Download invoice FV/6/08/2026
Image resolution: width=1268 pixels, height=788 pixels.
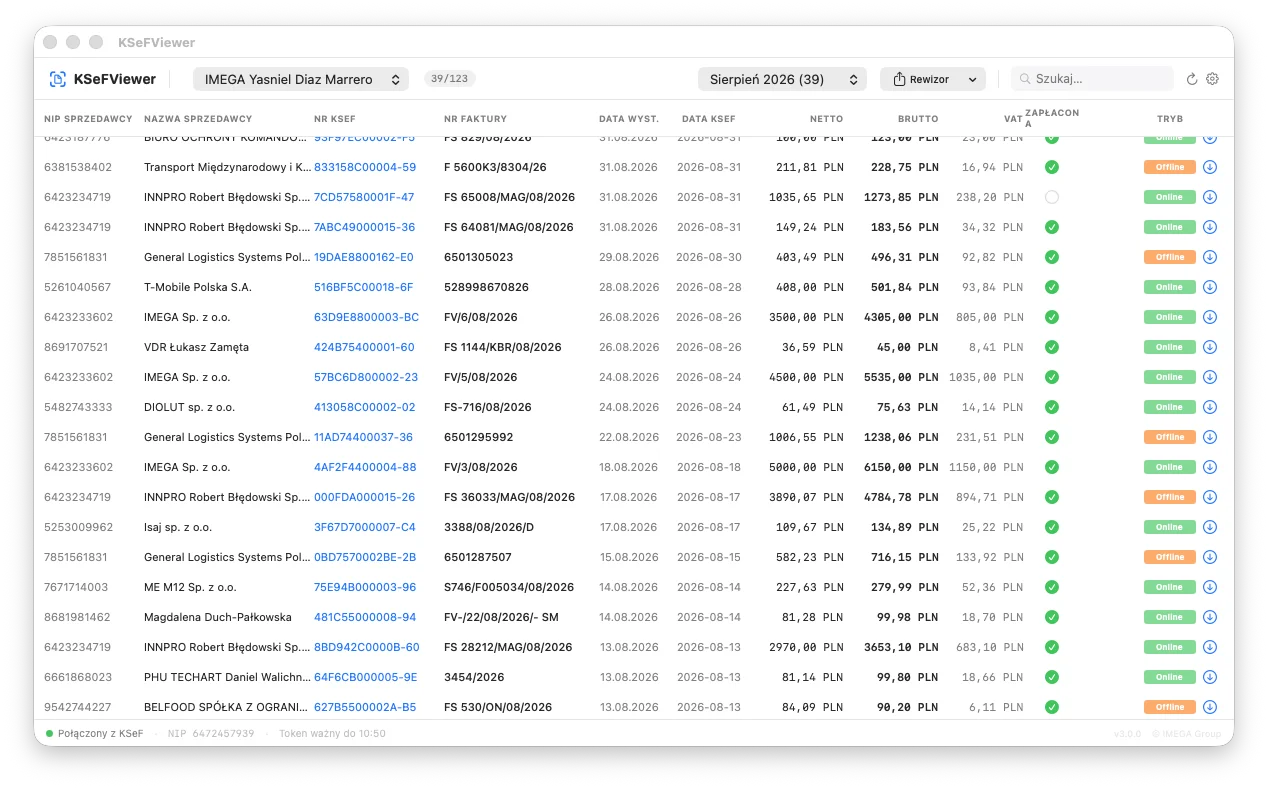pyautogui.click(x=1210, y=317)
